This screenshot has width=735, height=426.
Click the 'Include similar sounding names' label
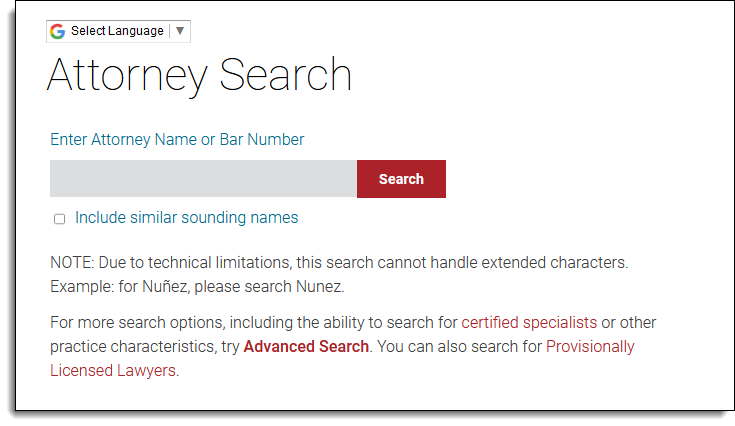(x=186, y=218)
